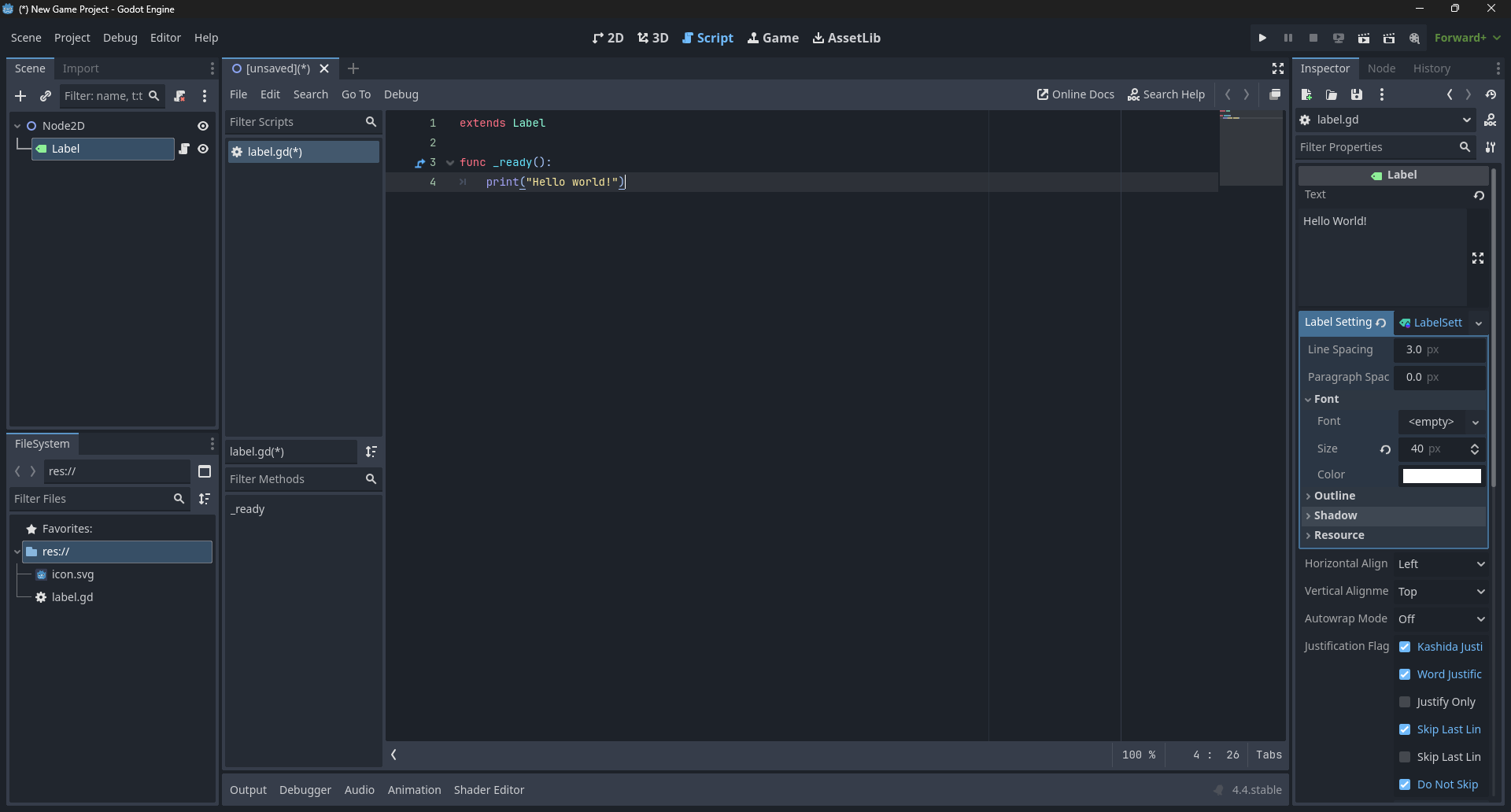
Task: Open the Horizontal Alignment dropdown
Action: 1441,564
